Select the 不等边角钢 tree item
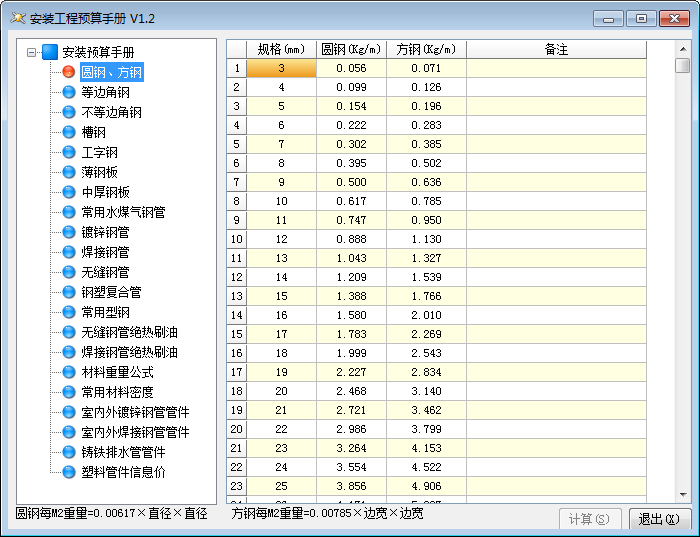 (x=111, y=112)
